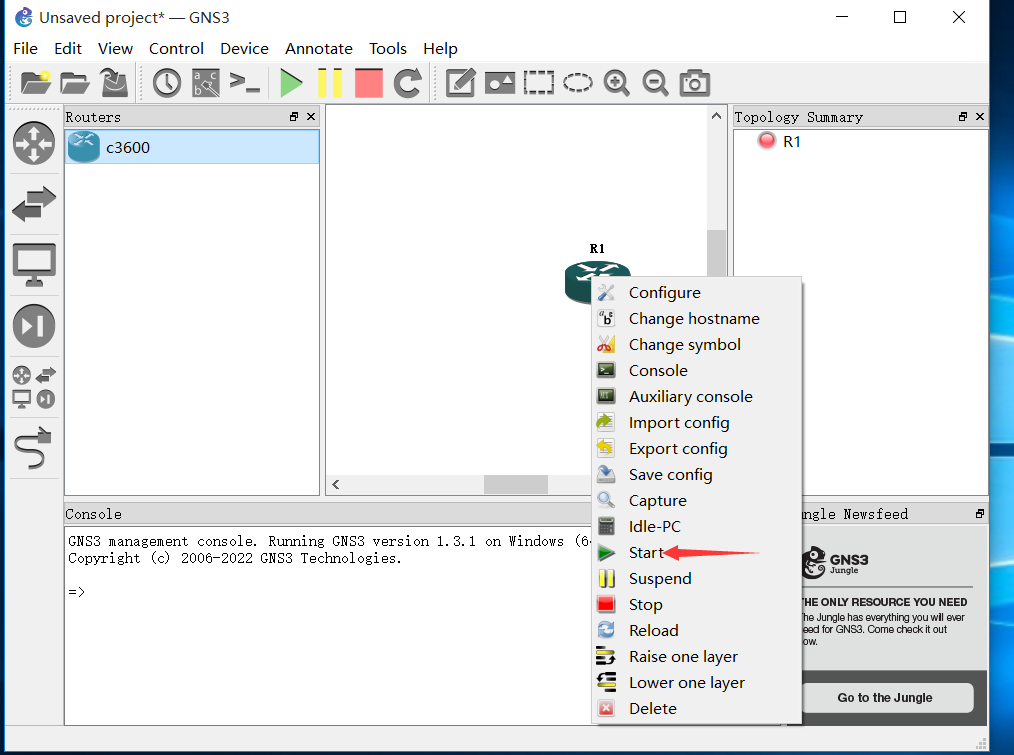Screen dimensions: 1014x755
Task: Click the canvas horizontal scroll left arrow
Action: tap(336, 484)
